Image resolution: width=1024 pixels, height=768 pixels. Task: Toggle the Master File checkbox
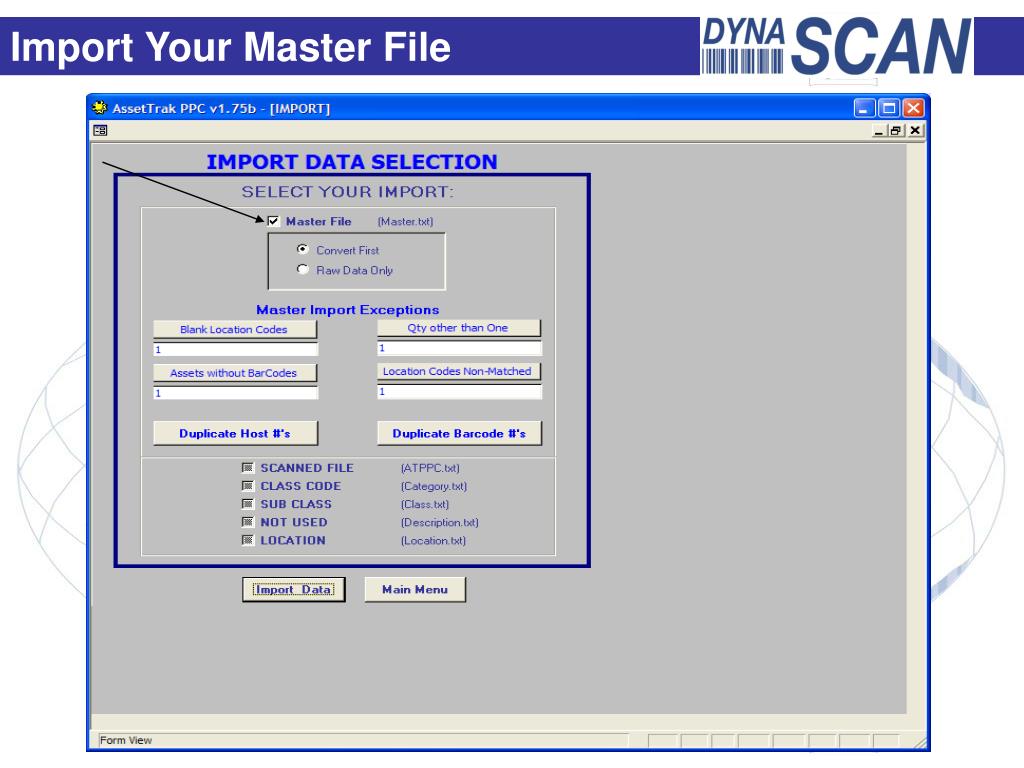pyautogui.click(x=273, y=221)
